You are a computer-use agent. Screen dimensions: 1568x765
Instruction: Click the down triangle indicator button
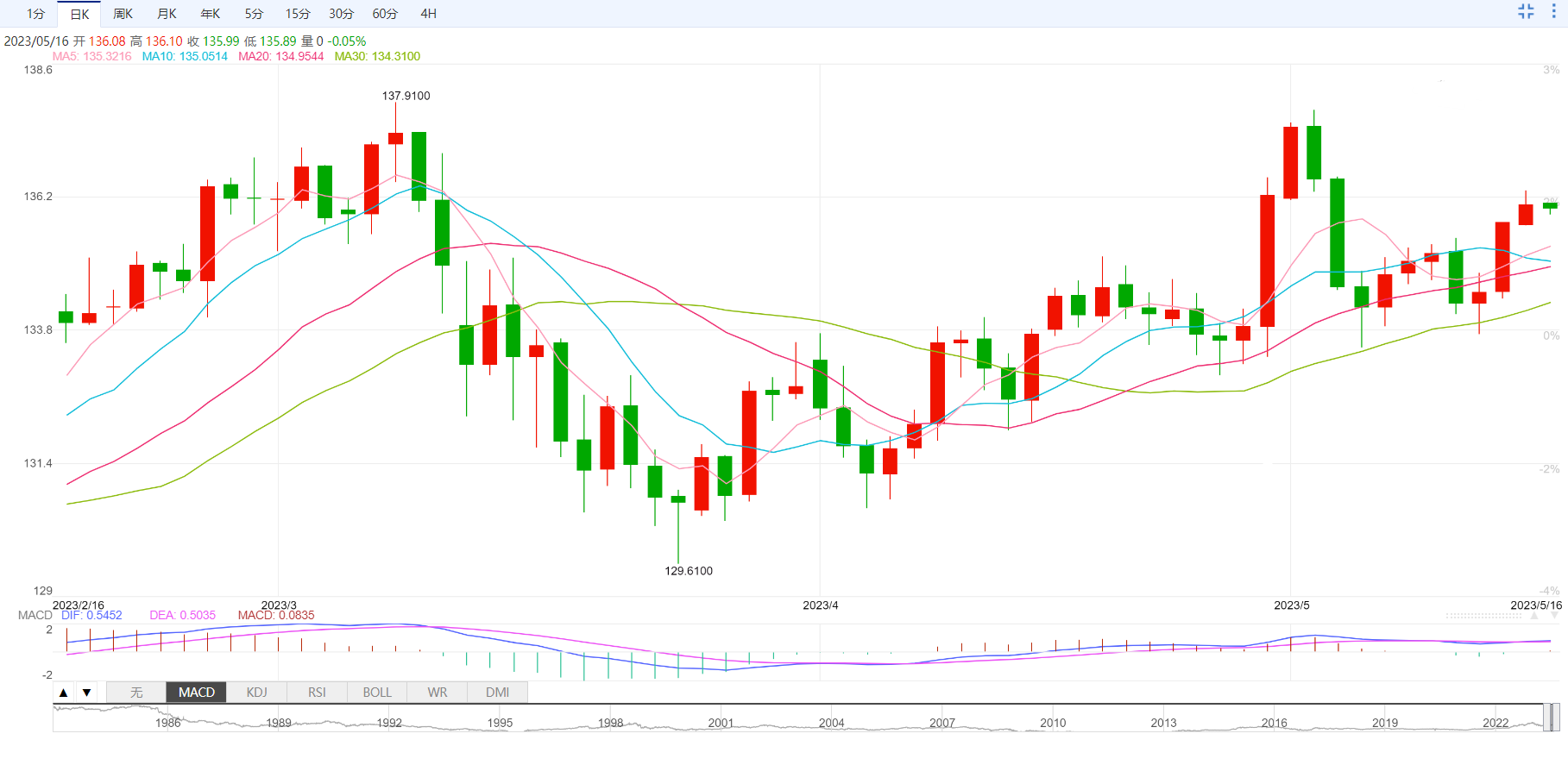click(x=86, y=693)
